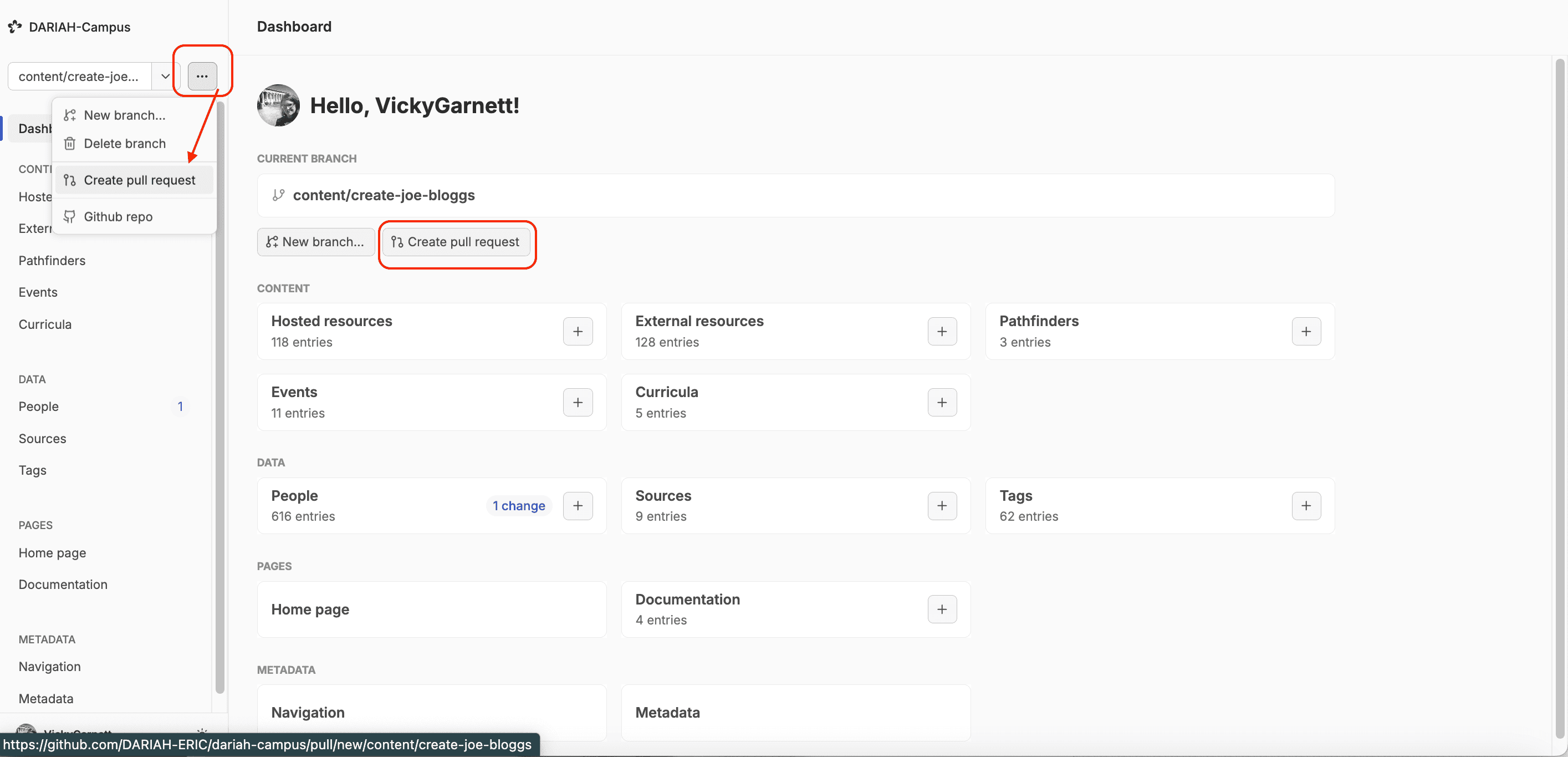Click plus icon to add Hosted resource
The image size is (1568, 757).
point(577,331)
